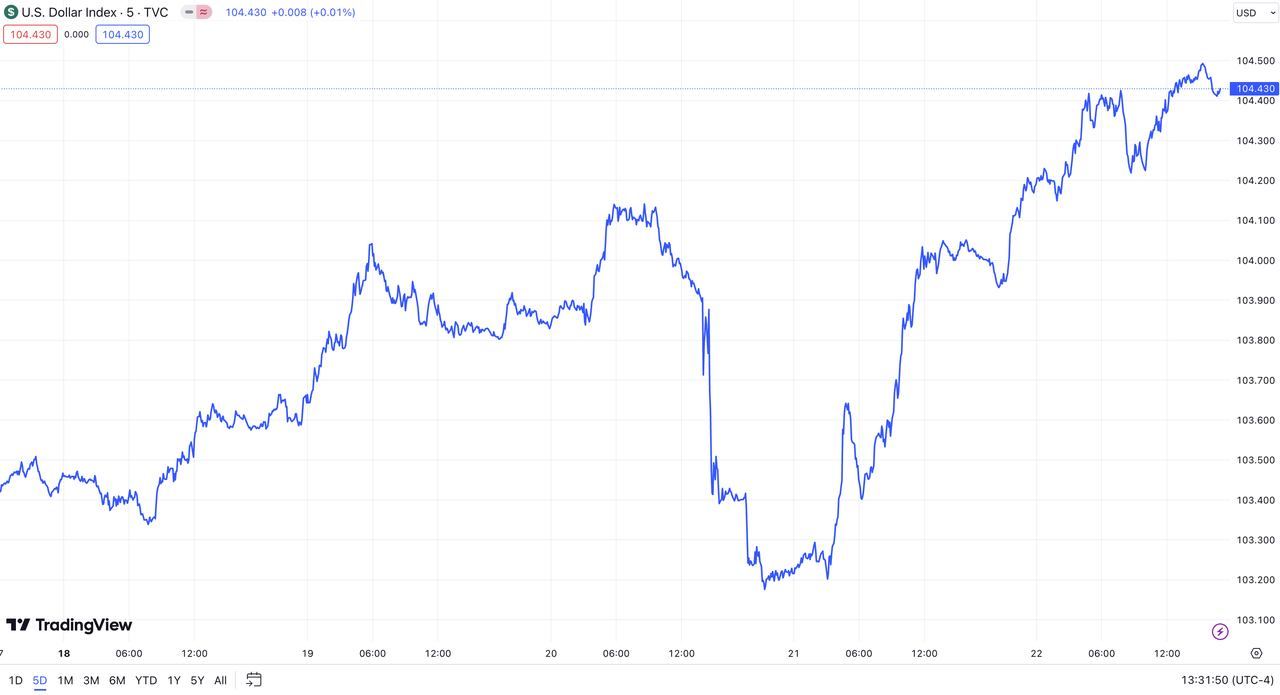Screen dimensions: 1280x695
Task: Switch to the 1D time range
Action: tap(16, 680)
